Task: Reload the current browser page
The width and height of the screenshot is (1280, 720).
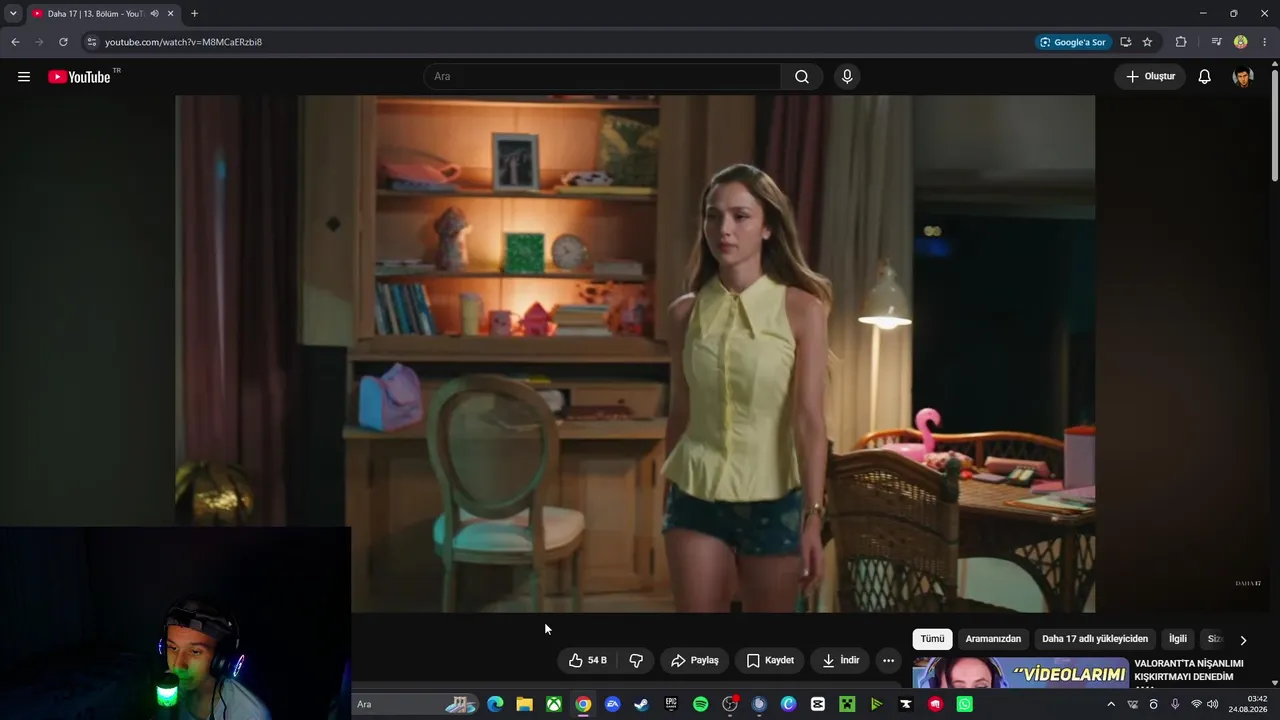Action: pyautogui.click(x=63, y=42)
